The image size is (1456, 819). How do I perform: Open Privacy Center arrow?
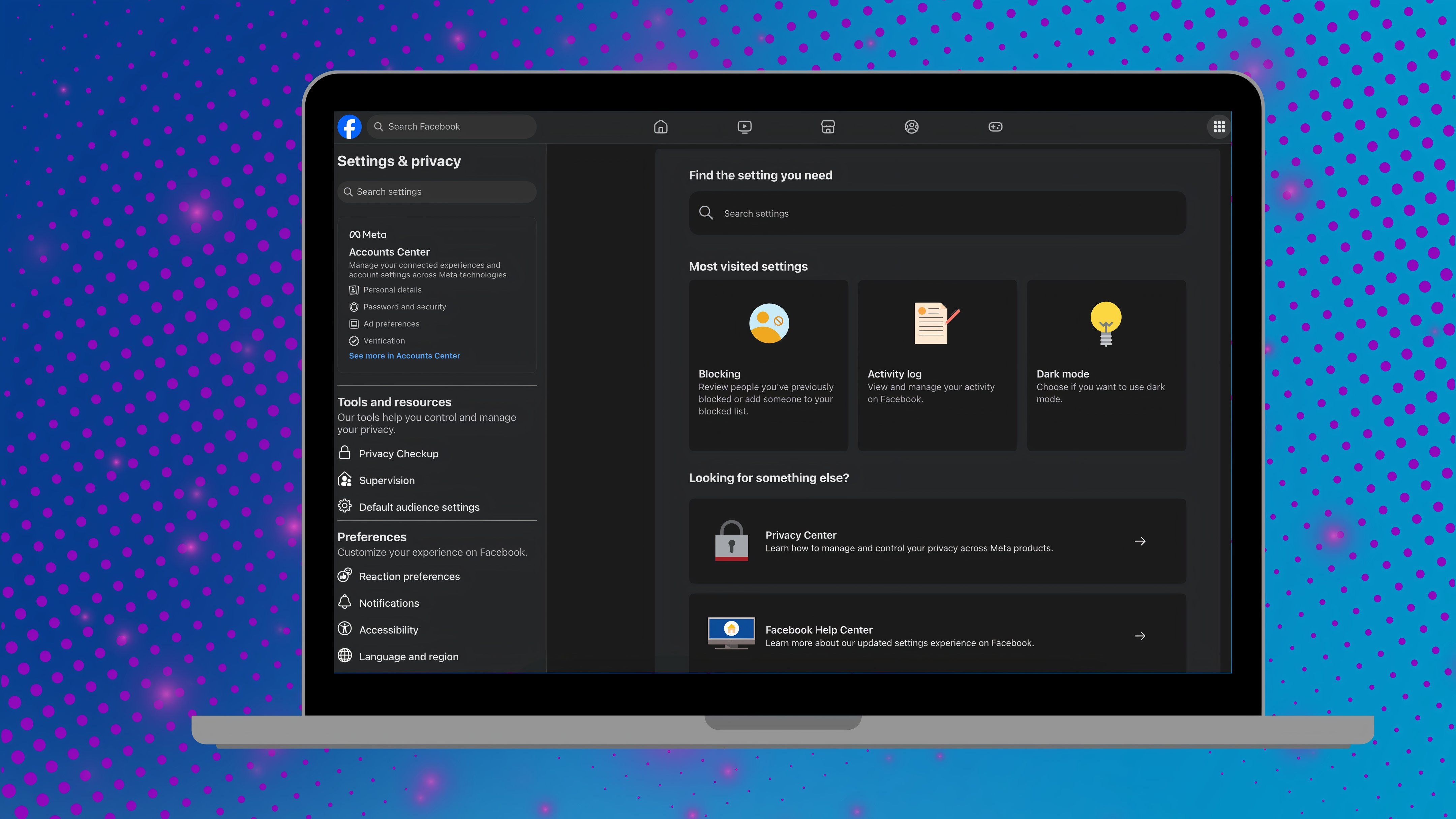tap(1140, 541)
